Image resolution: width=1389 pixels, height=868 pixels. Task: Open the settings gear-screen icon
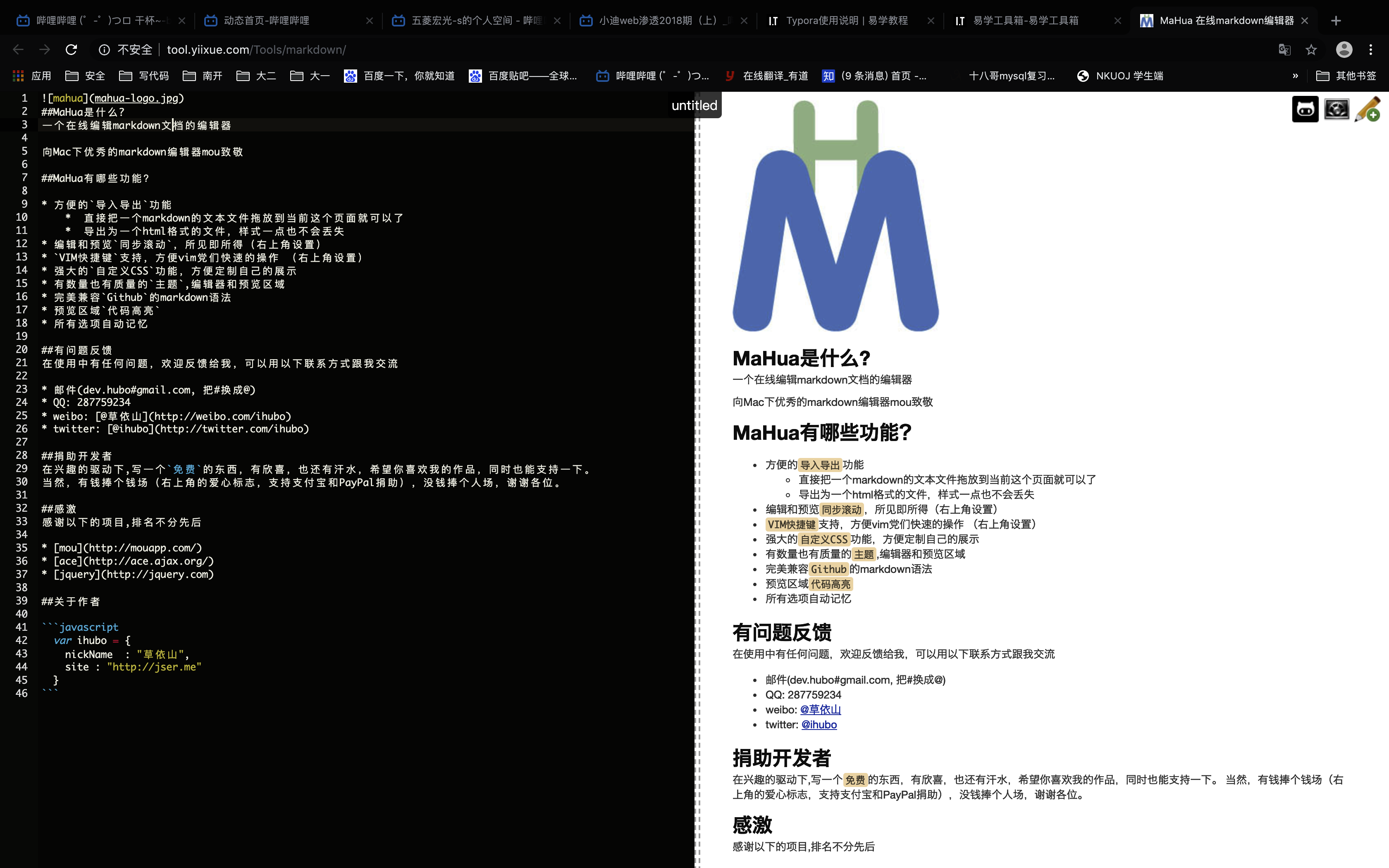[1336, 109]
